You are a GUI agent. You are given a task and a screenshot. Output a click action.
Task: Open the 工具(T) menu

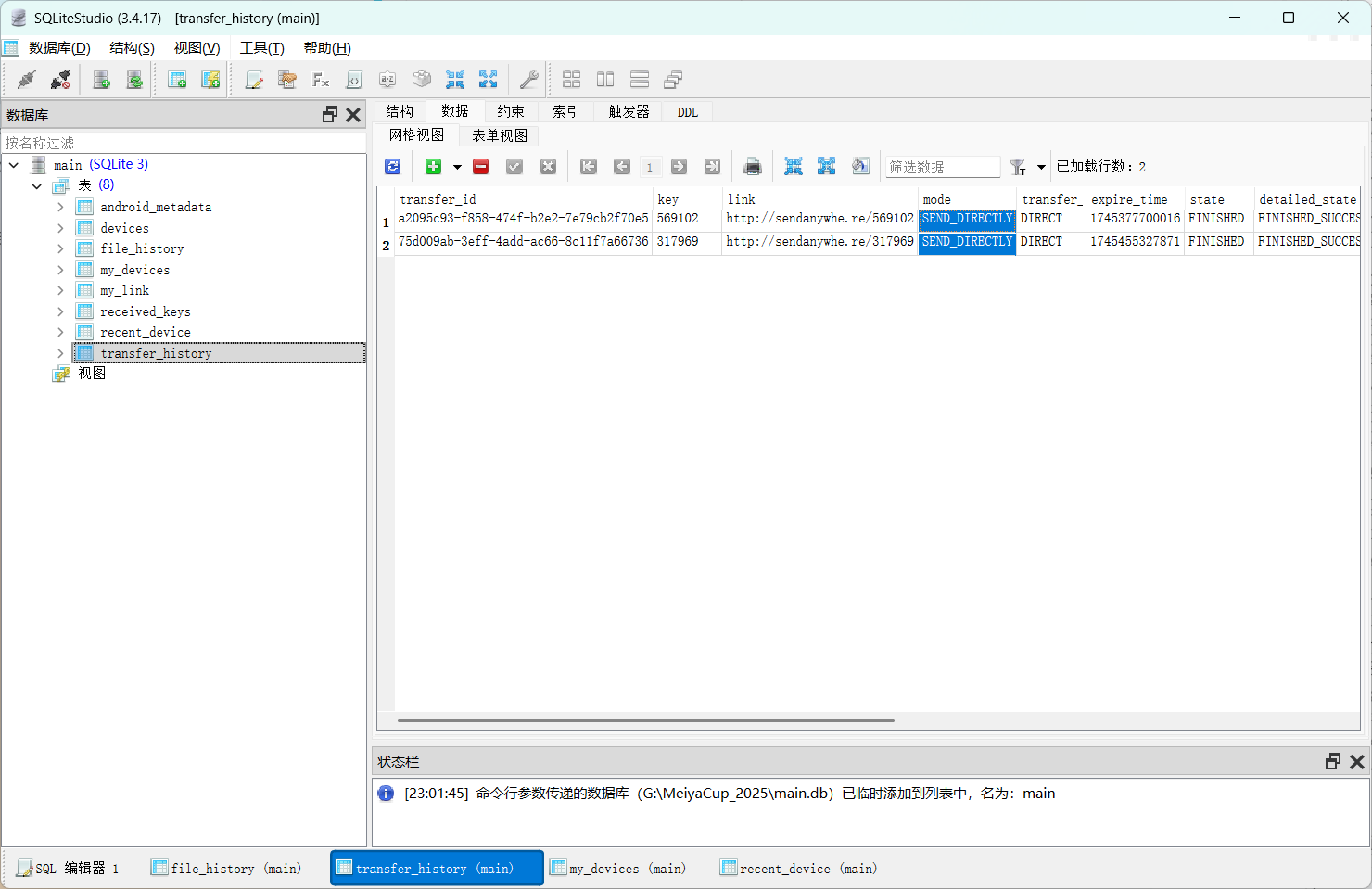coord(261,48)
